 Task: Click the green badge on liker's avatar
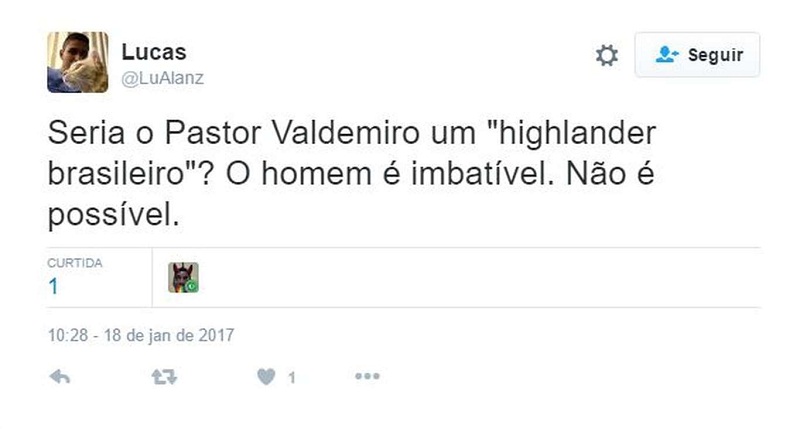click(192, 286)
